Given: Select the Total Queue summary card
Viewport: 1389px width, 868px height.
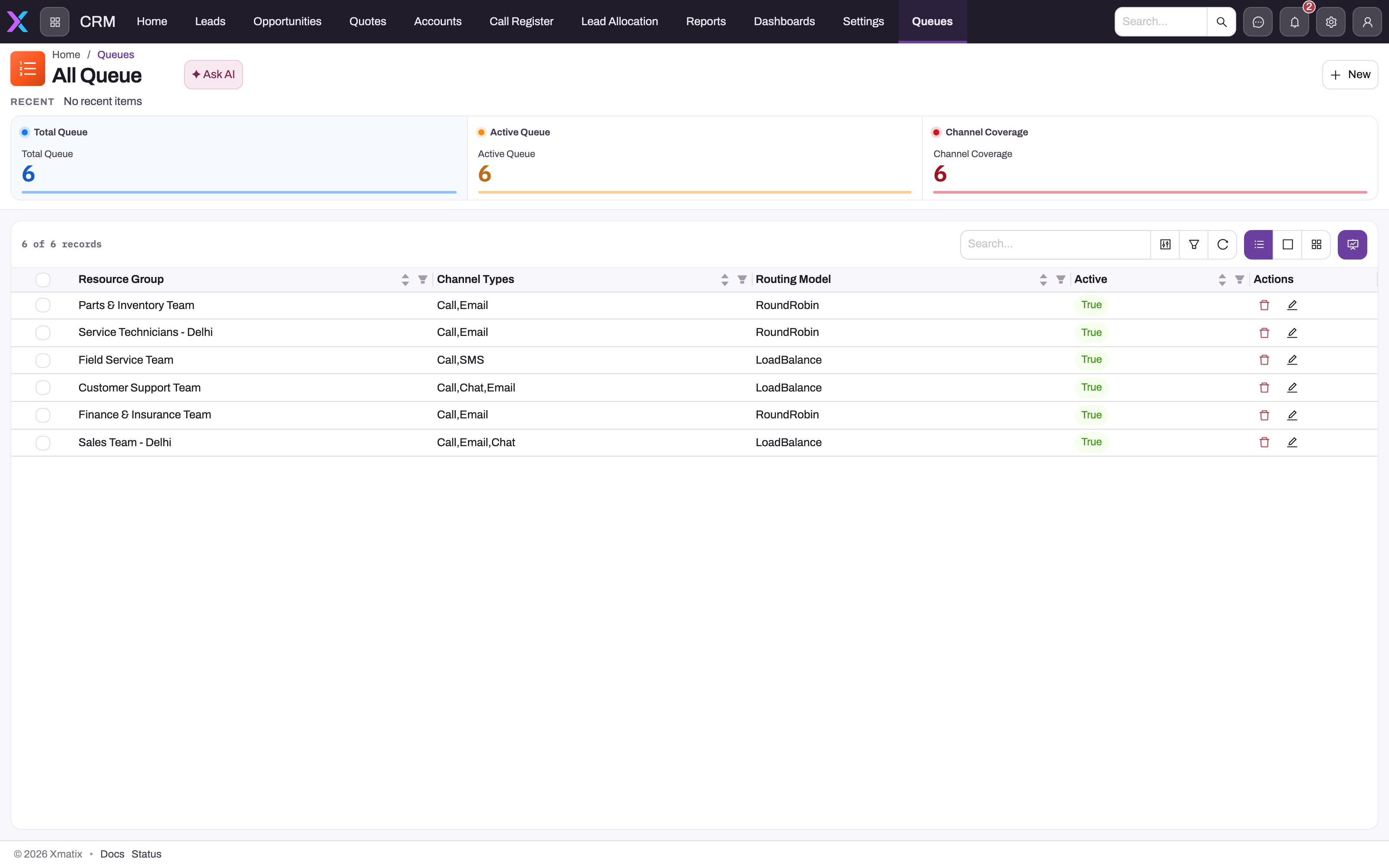Looking at the screenshot, I should 239,158.
